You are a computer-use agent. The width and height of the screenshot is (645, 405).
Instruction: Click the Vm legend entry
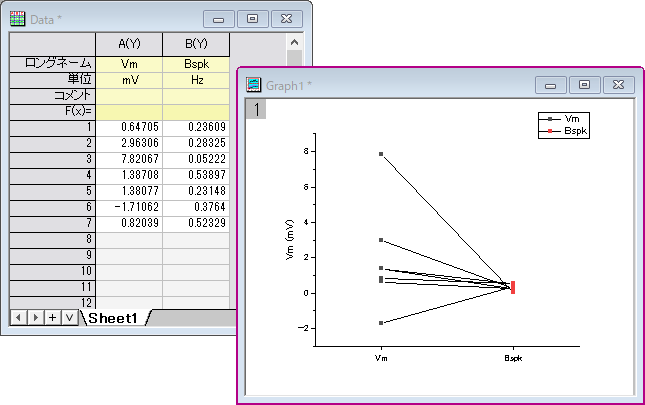pyautogui.click(x=564, y=119)
